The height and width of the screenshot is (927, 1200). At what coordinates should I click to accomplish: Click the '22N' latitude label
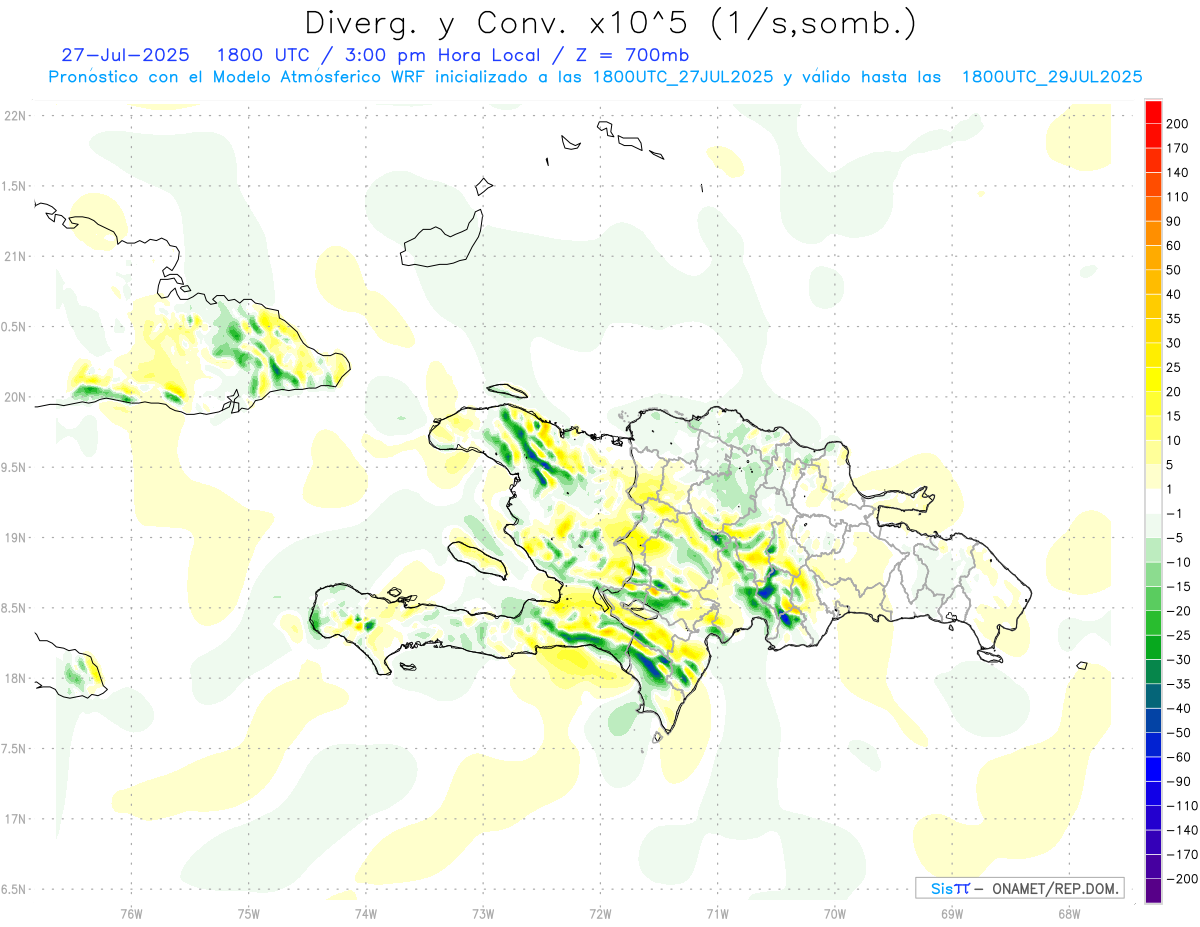pos(15,116)
